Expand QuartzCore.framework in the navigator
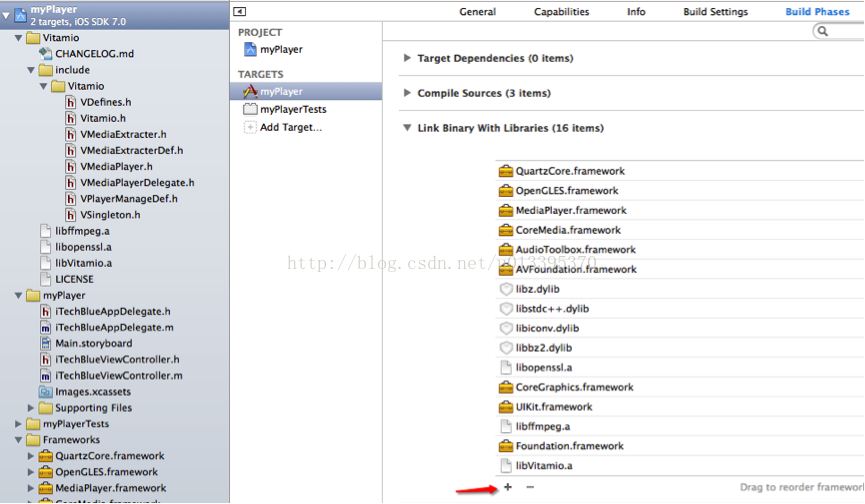The width and height of the screenshot is (865, 504). coord(31,456)
